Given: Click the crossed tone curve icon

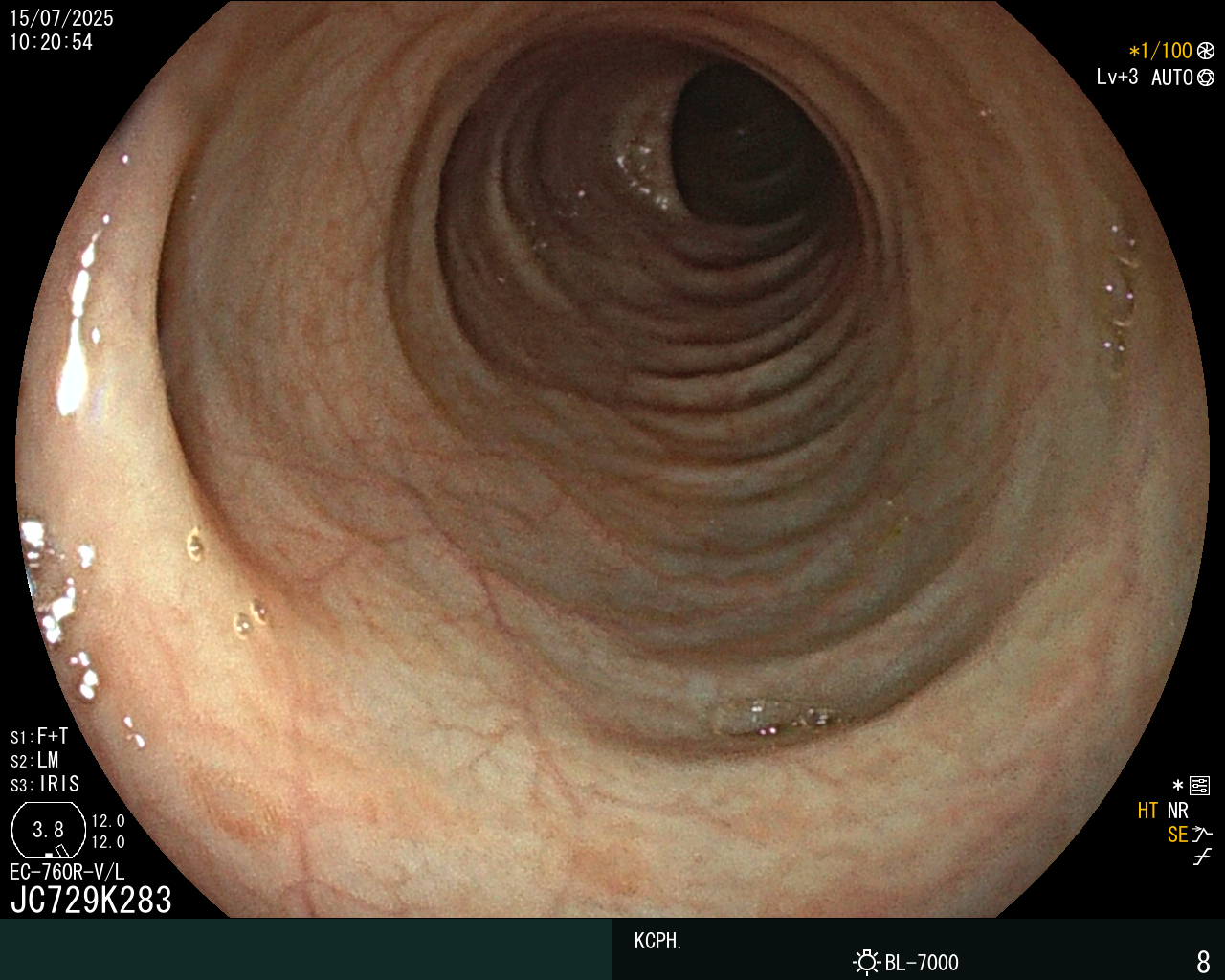Looking at the screenshot, I should [x=1202, y=857].
